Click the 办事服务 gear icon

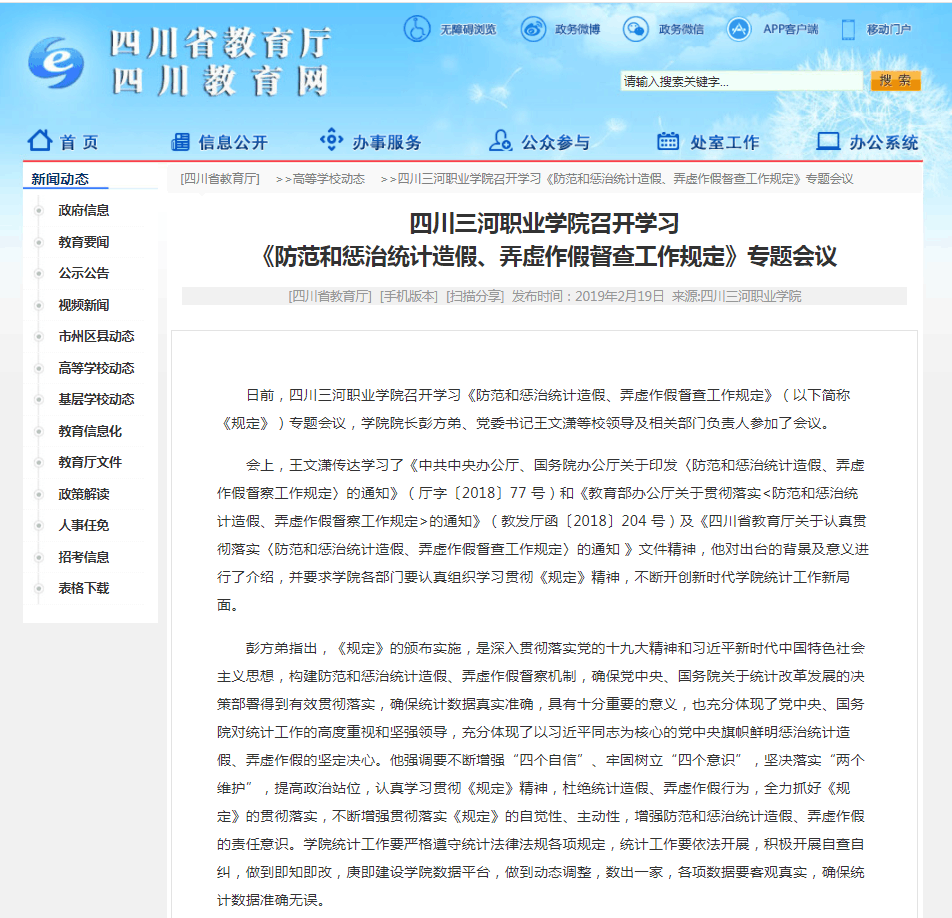[331, 140]
